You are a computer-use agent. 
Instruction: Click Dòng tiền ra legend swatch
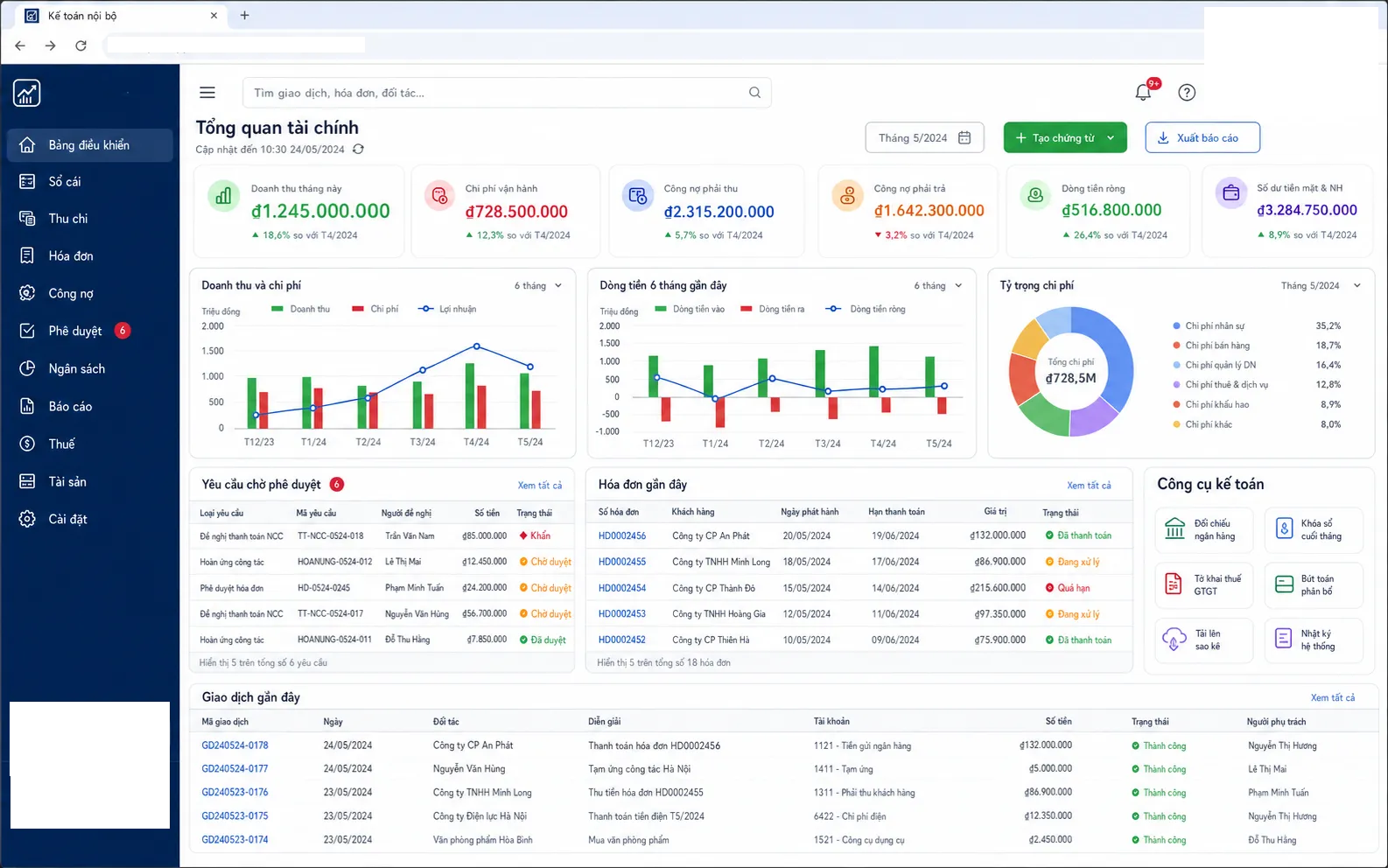(x=747, y=309)
